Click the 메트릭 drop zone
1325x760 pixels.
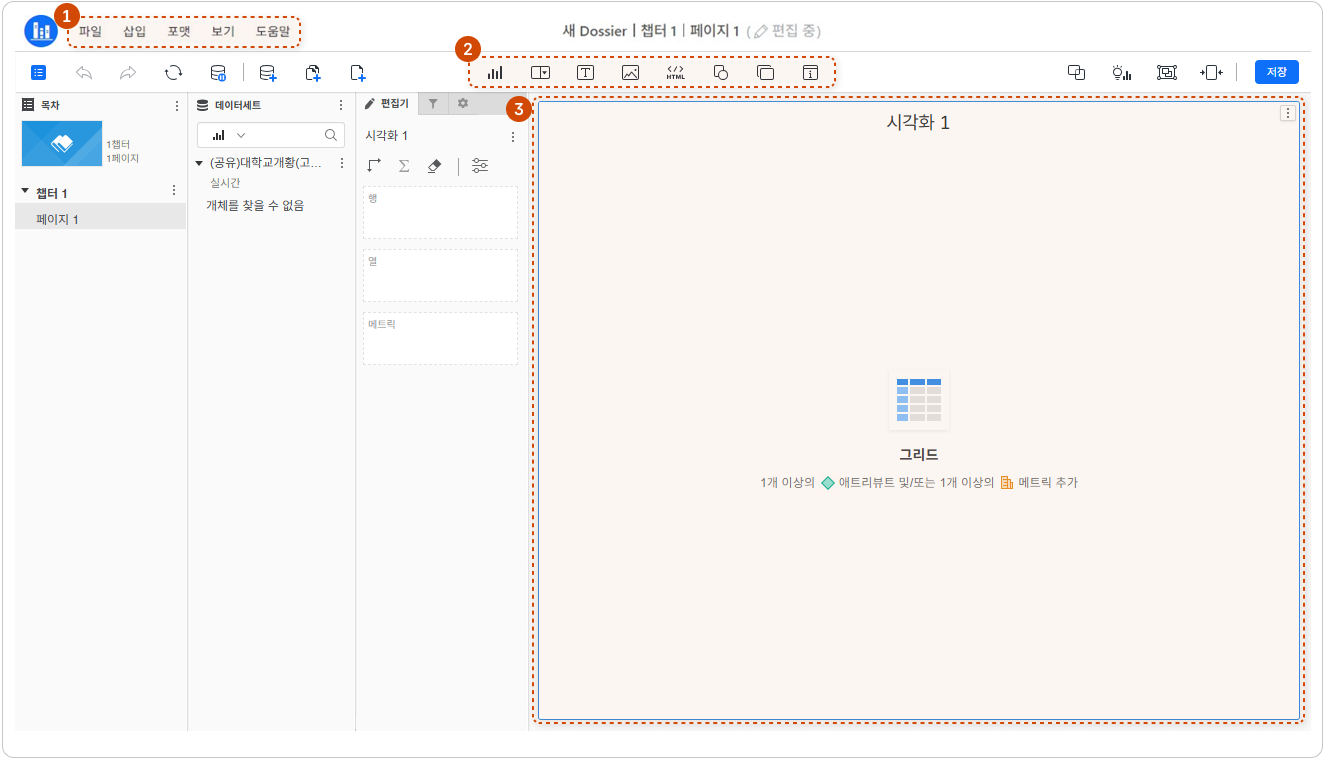pyautogui.click(x=440, y=338)
